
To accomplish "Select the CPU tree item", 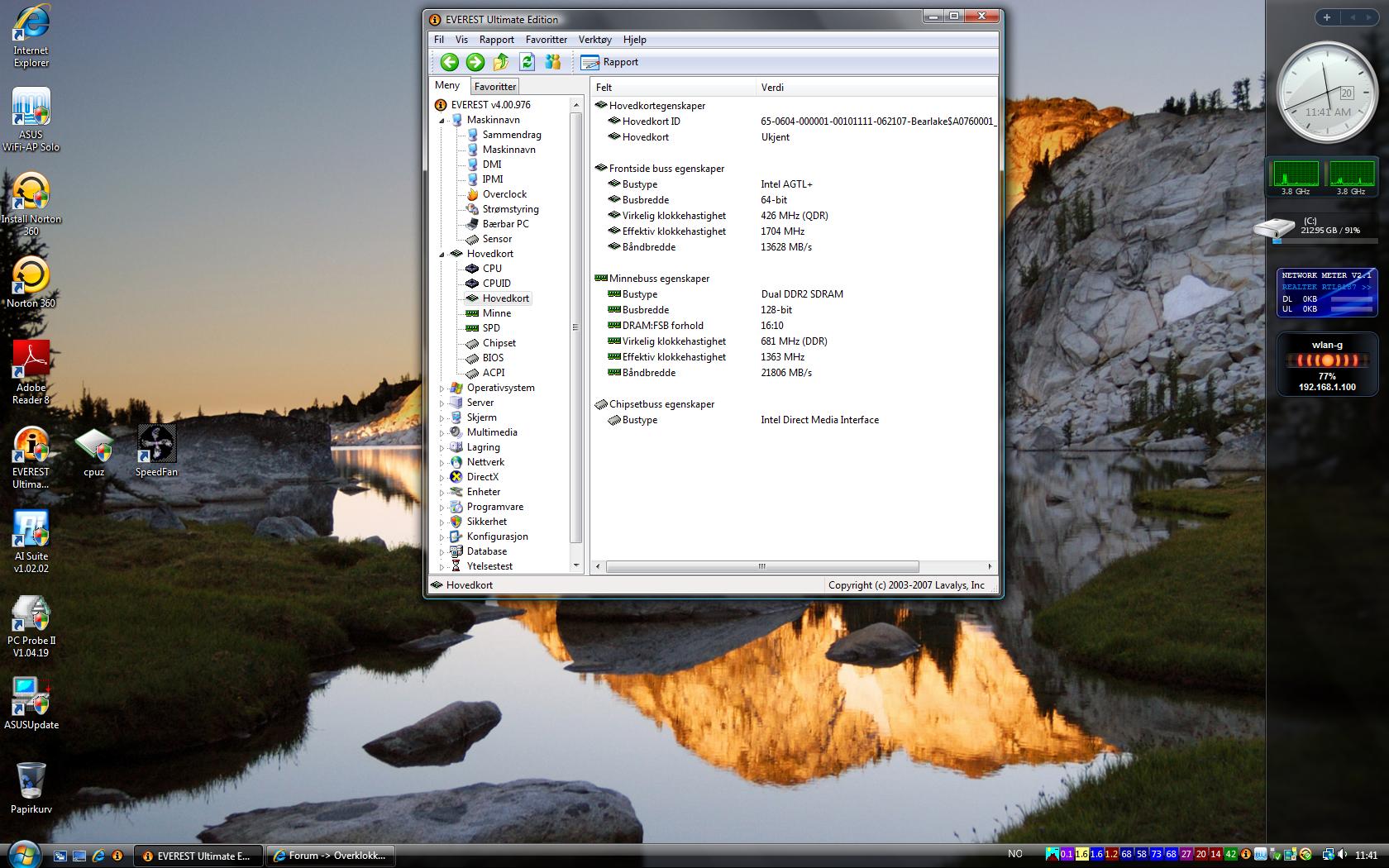I will [x=492, y=269].
